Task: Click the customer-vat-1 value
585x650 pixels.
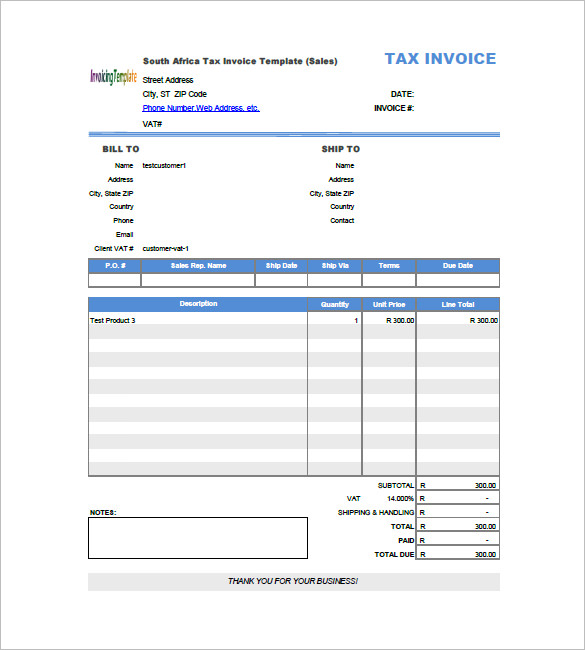Action: pyautogui.click(x=165, y=249)
